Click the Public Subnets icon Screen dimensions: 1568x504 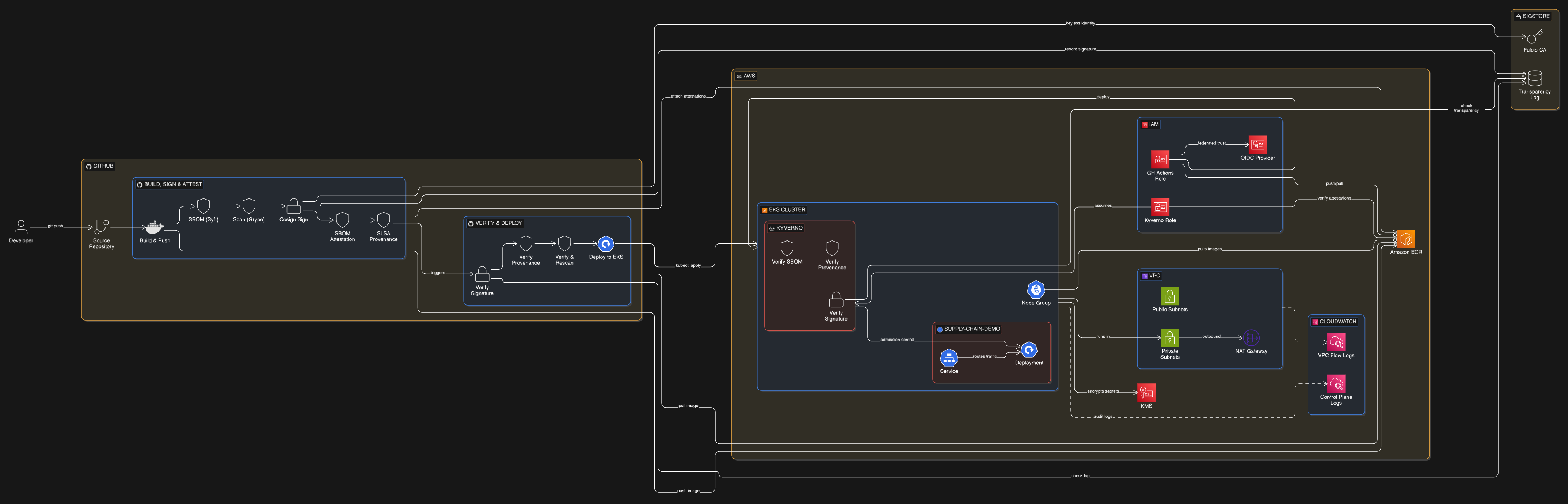click(x=1170, y=296)
